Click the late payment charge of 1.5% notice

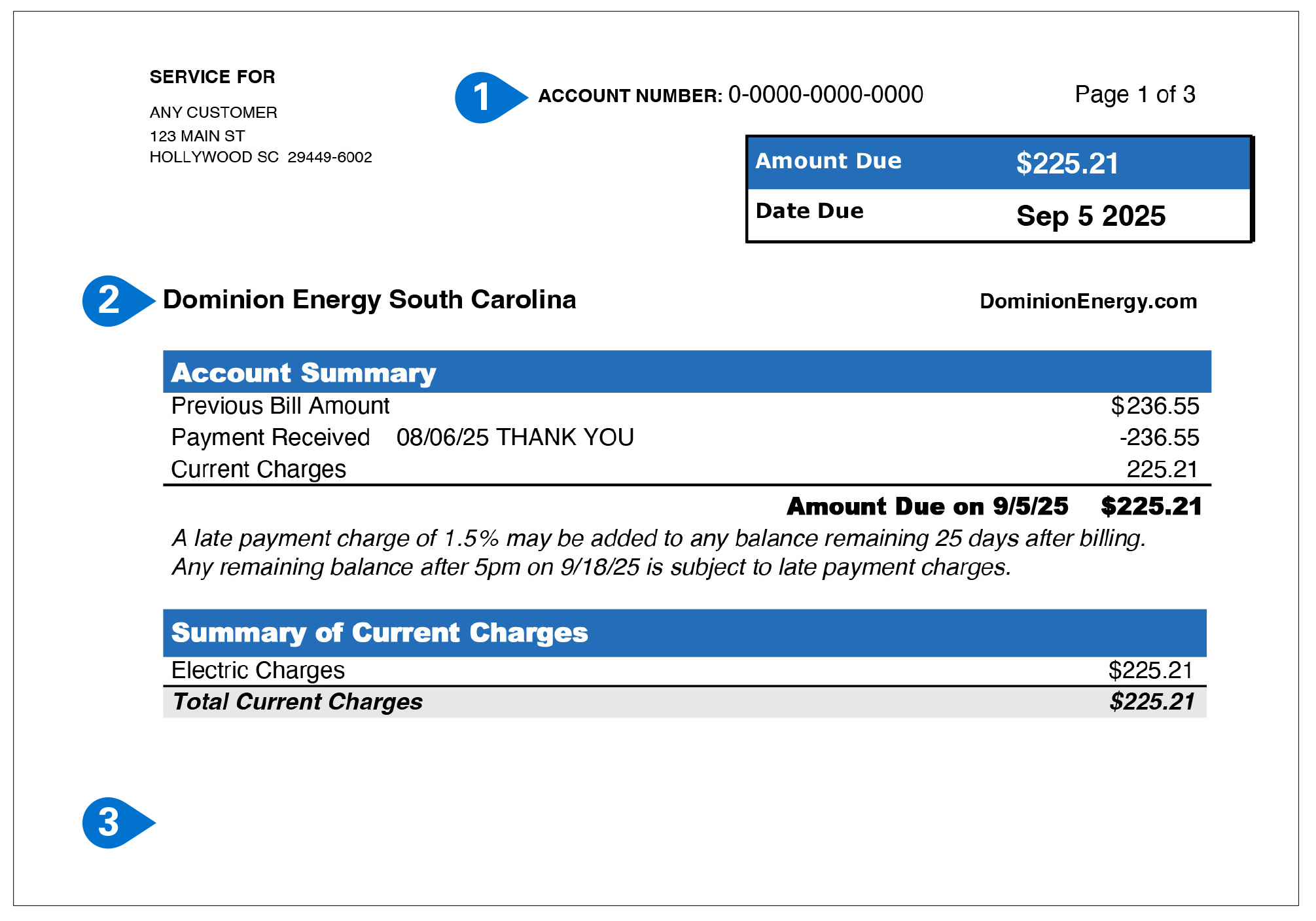tap(659, 538)
